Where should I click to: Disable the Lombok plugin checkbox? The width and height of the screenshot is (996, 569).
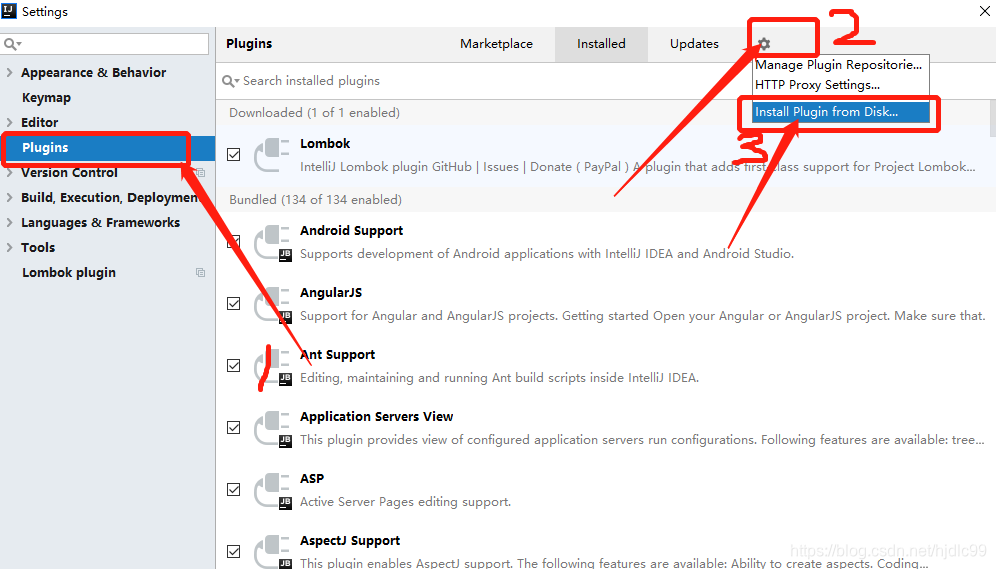[x=234, y=155]
